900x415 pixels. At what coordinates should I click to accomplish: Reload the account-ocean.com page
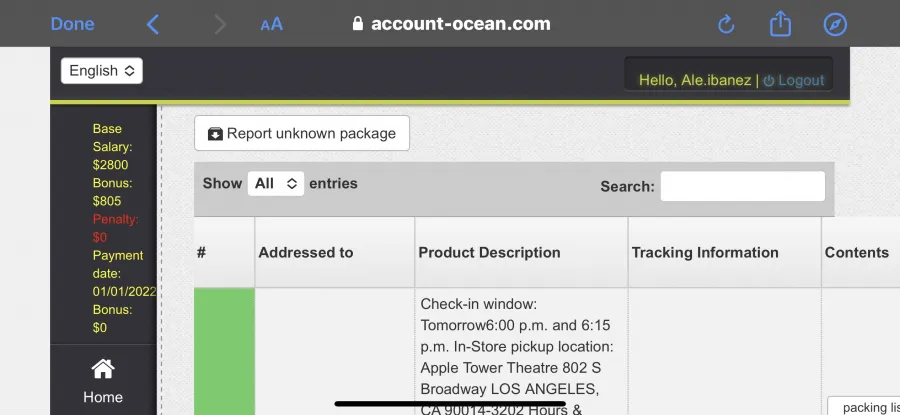click(726, 24)
